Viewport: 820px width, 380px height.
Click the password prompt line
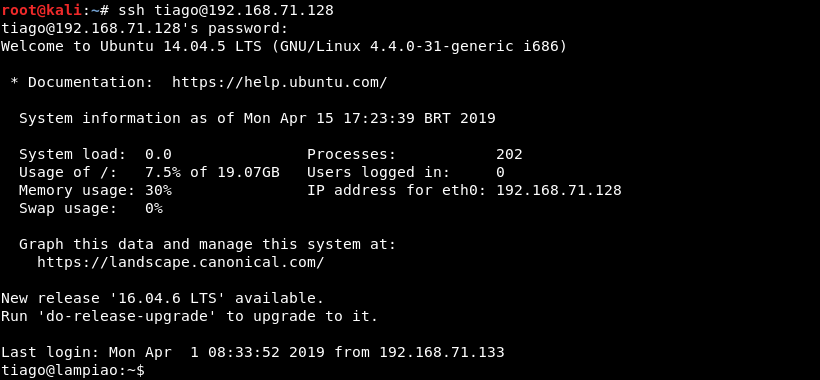144,28
